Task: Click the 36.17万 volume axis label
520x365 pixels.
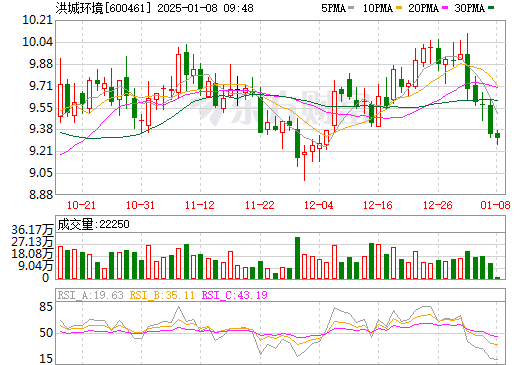Action: (x=32, y=230)
